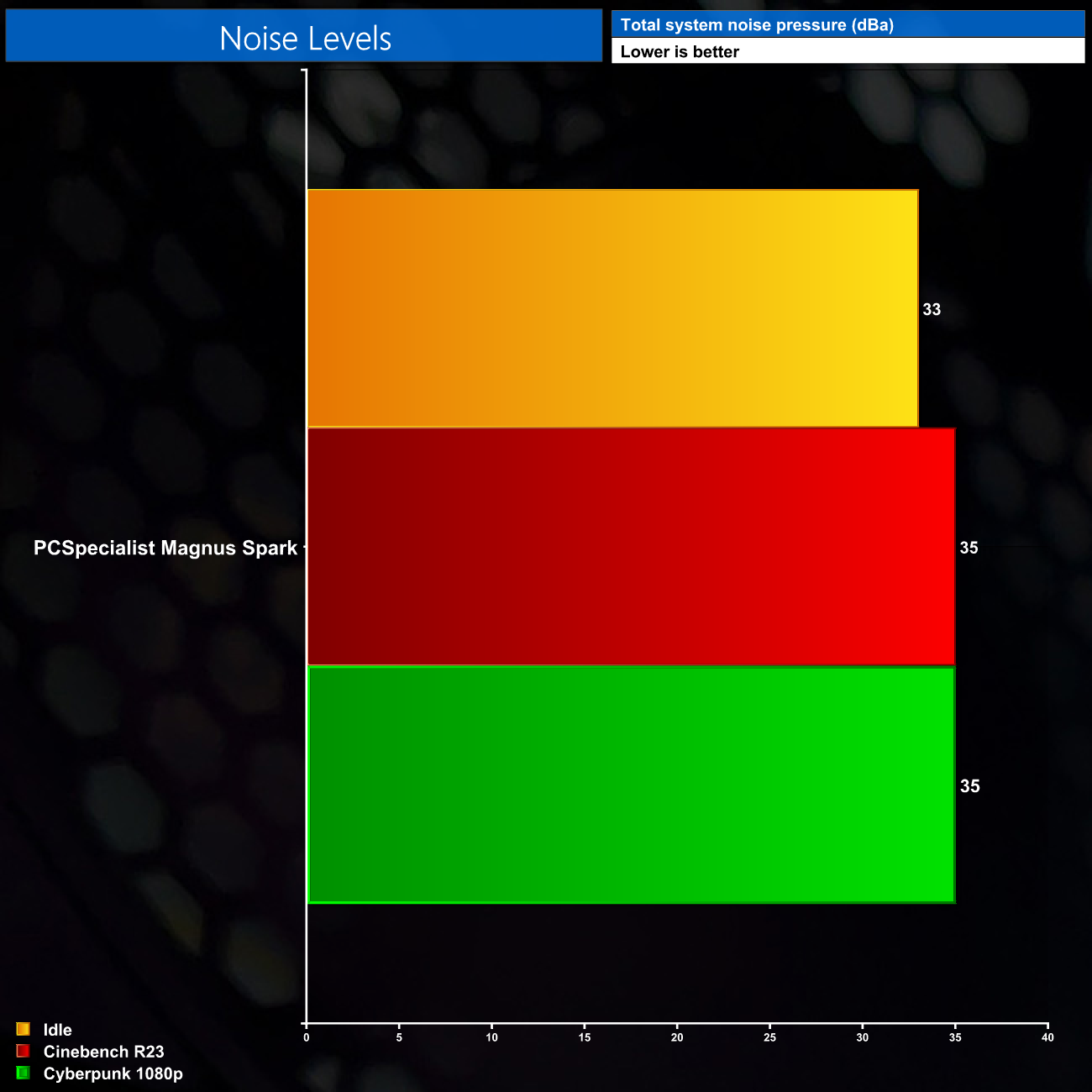
Task: Click the "Total system noise pressure (dBa)" header
Action: coord(757,25)
